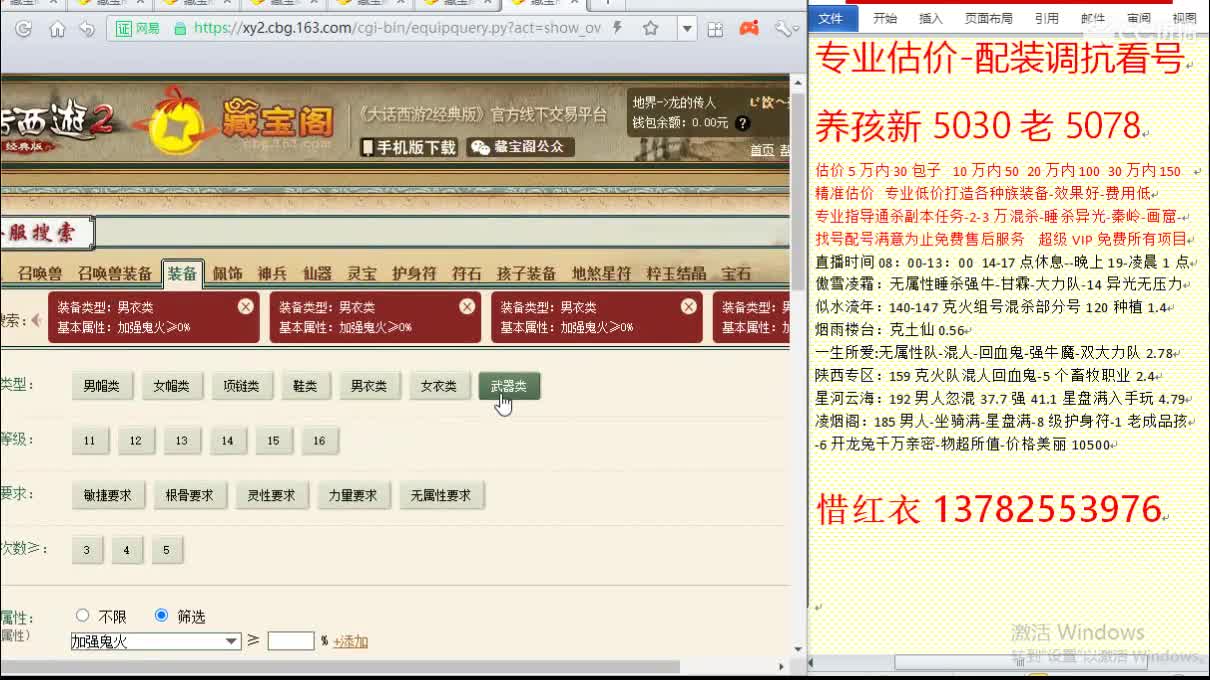Select the 男衣类 equipment type
Image resolution: width=1210 pixels, height=680 pixels.
[368, 386]
